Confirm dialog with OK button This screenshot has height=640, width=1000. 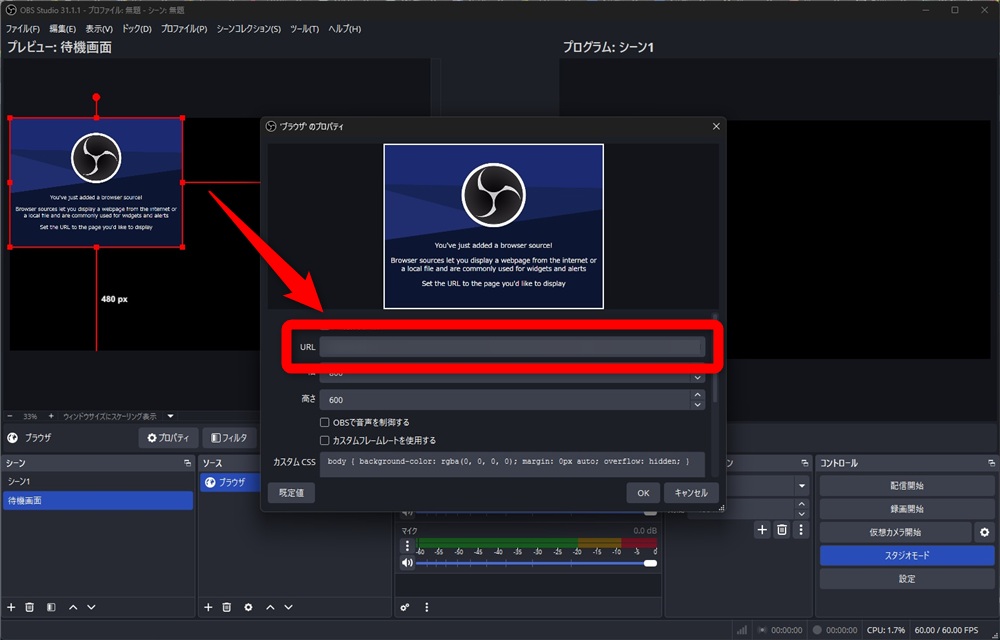643,493
